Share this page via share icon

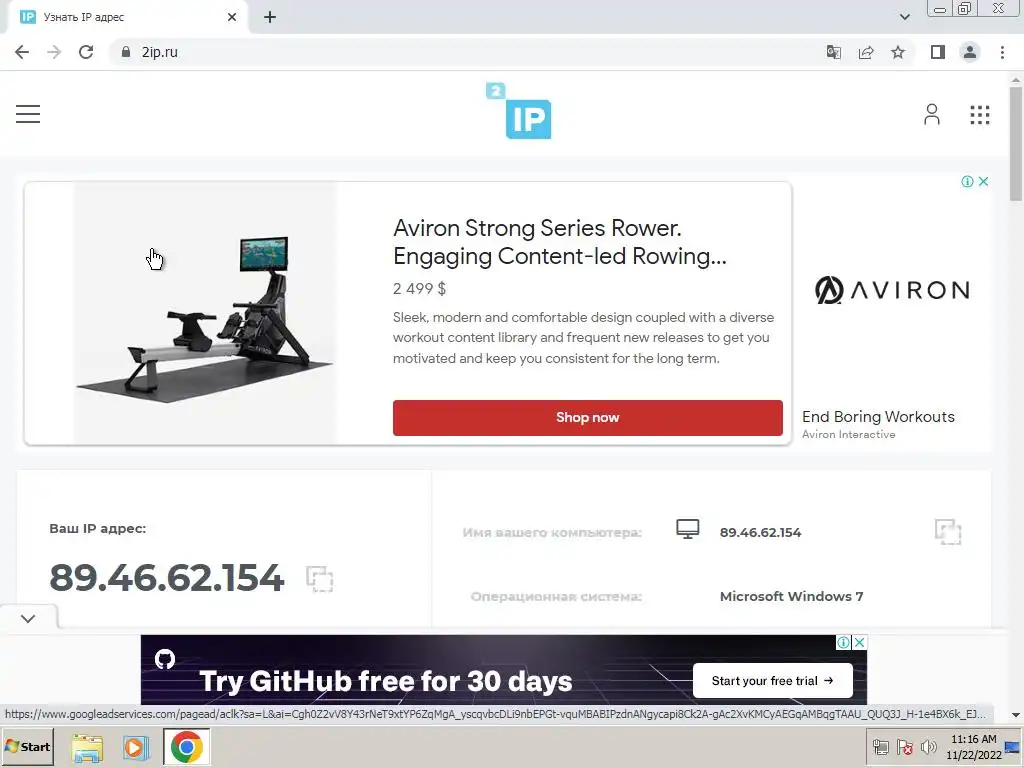point(866,52)
